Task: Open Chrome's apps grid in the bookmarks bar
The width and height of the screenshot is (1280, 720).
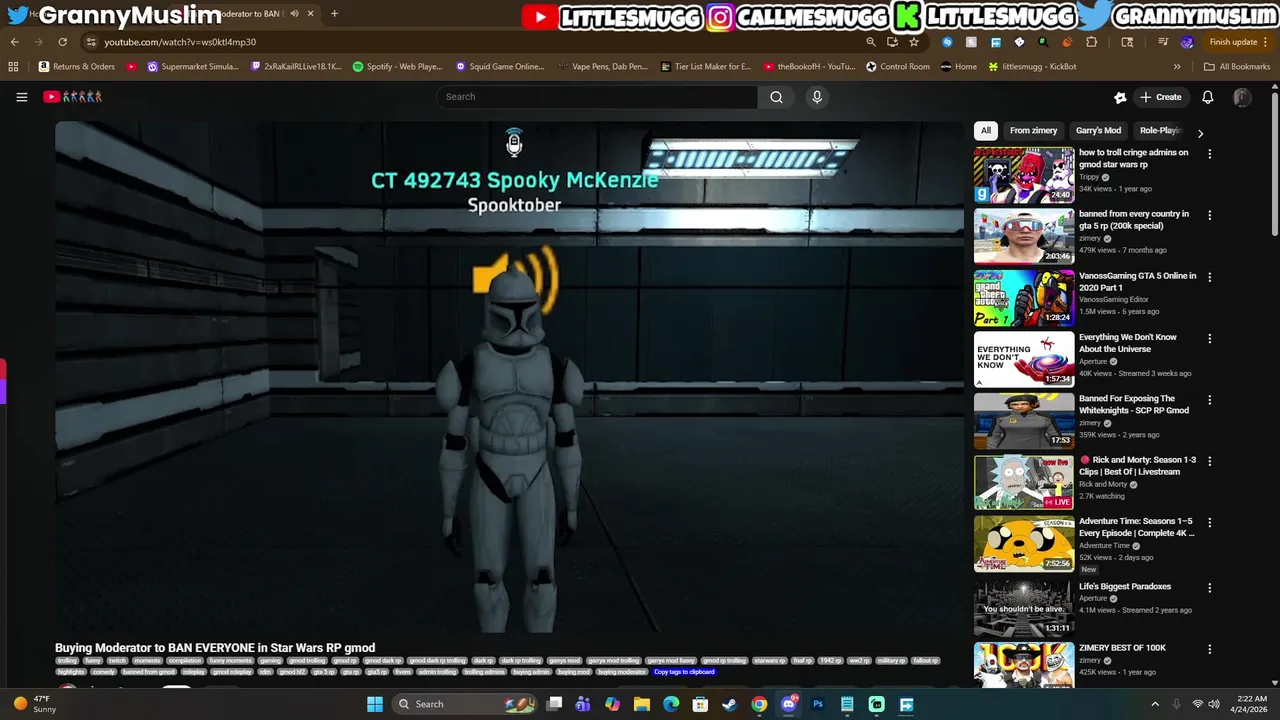Action: coord(13,67)
